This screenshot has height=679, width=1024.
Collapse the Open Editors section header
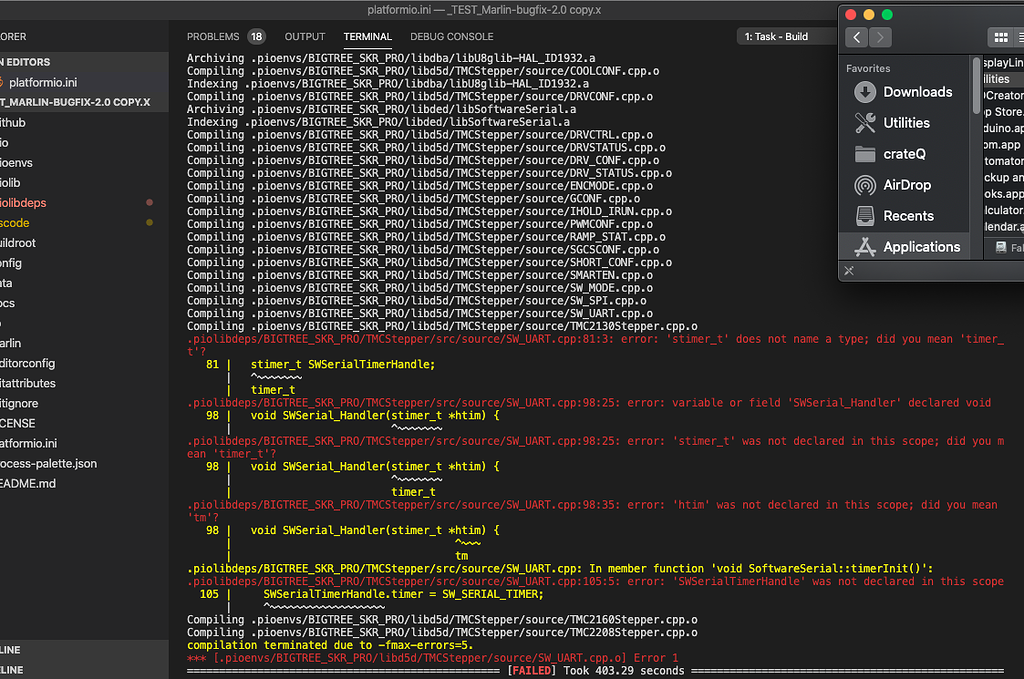[25, 62]
